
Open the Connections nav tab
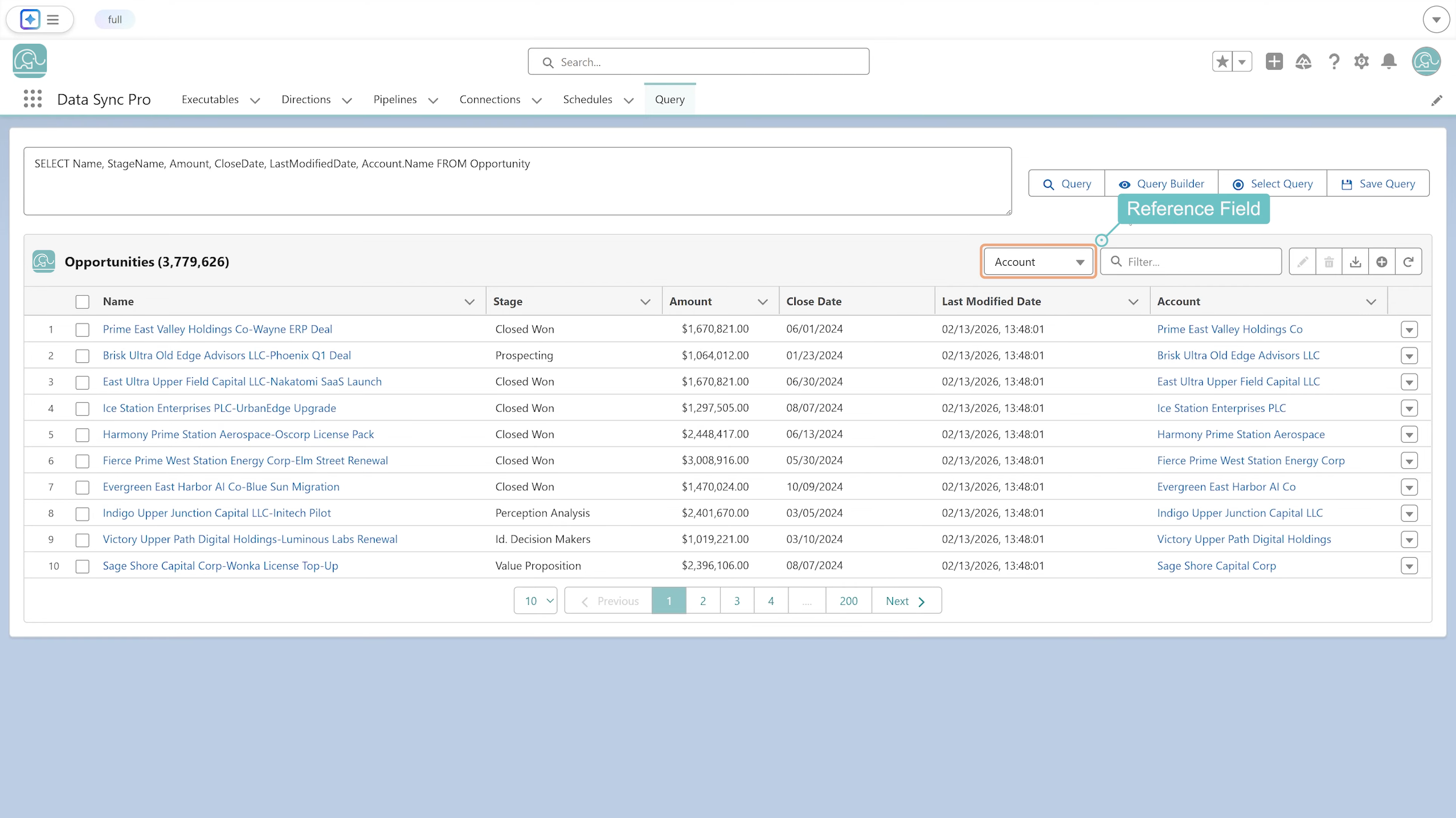tap(490, 99)
